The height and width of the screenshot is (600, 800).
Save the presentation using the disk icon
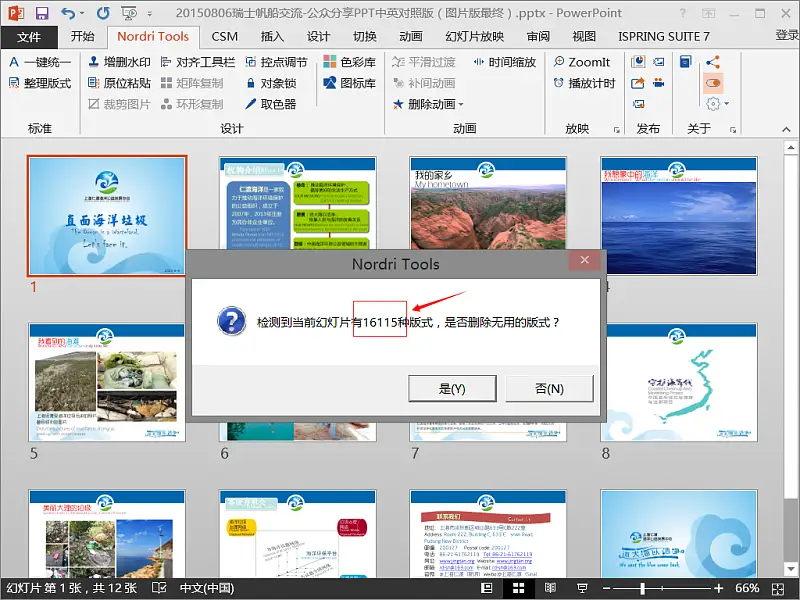coord(42,13)
